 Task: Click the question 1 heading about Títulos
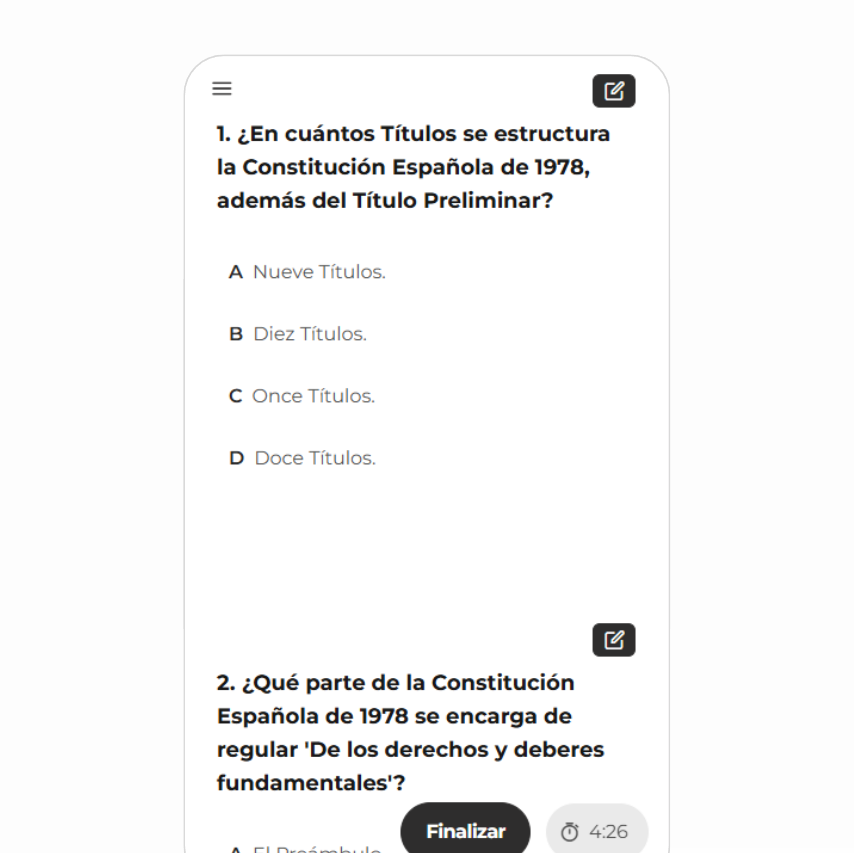pos(413,167)
